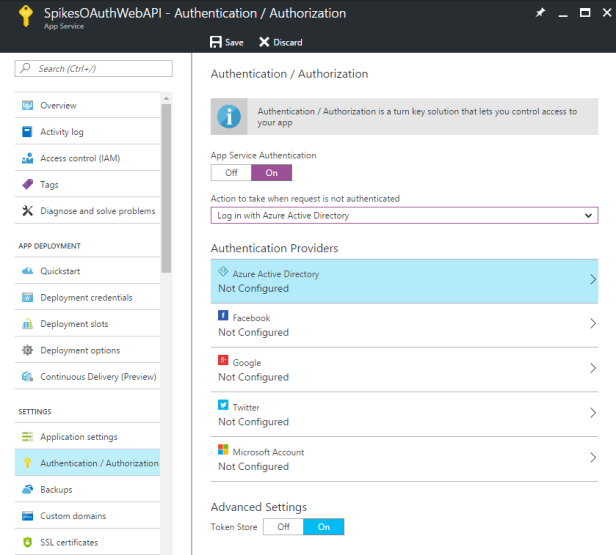This screenshot has height=555, width=616.
Task: Switch Token Store to Off
Action: coord(283,527)
